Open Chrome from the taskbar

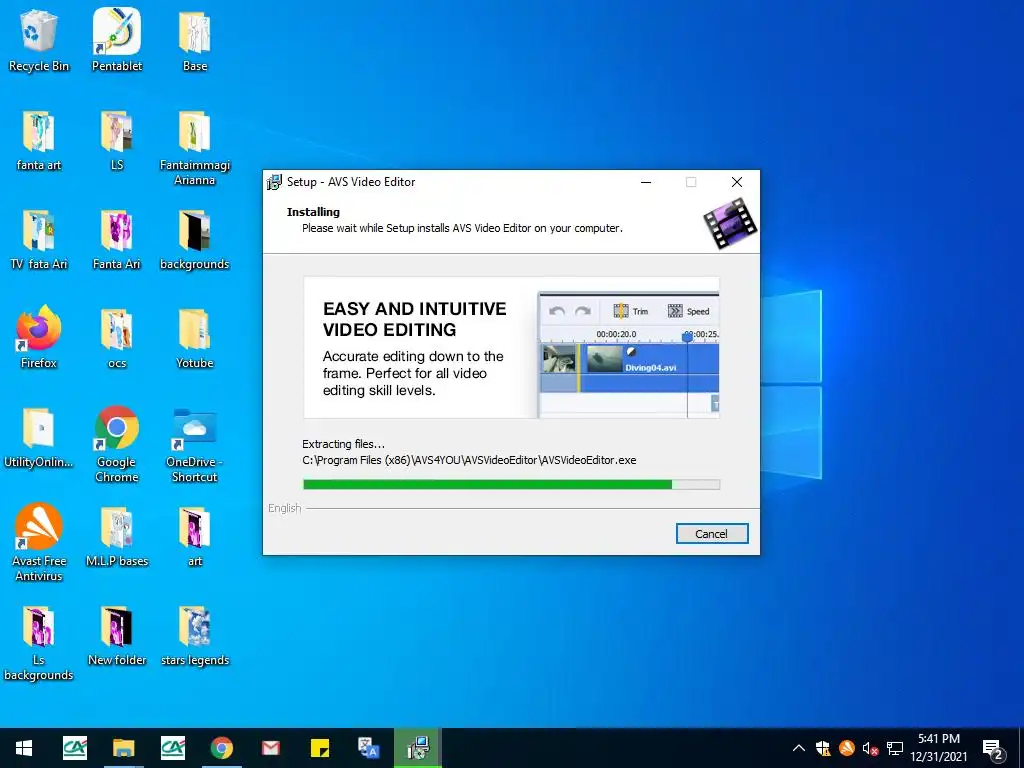[221, 748]
